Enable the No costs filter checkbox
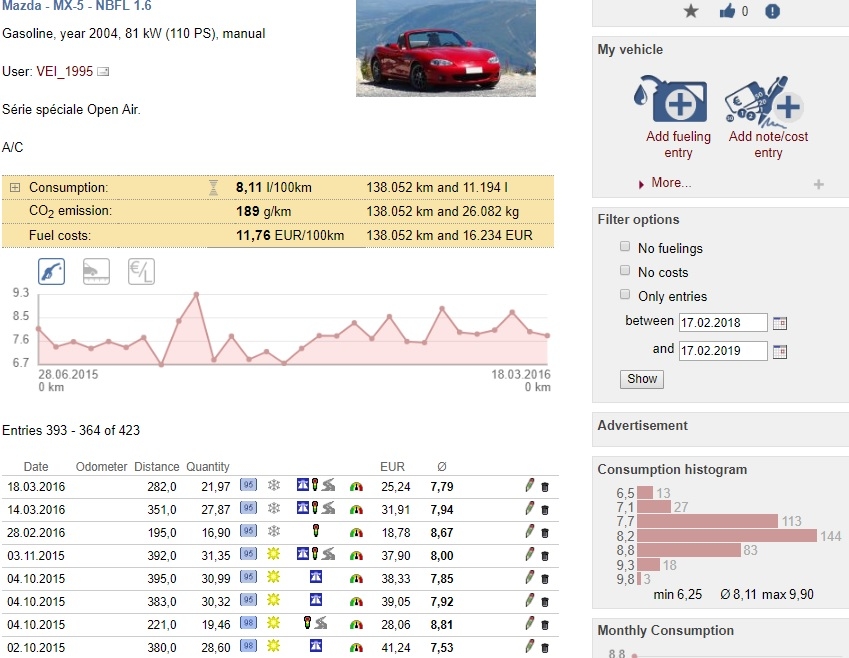The height and width of the screenshot is (658, 849). click(x=625, y=270)
